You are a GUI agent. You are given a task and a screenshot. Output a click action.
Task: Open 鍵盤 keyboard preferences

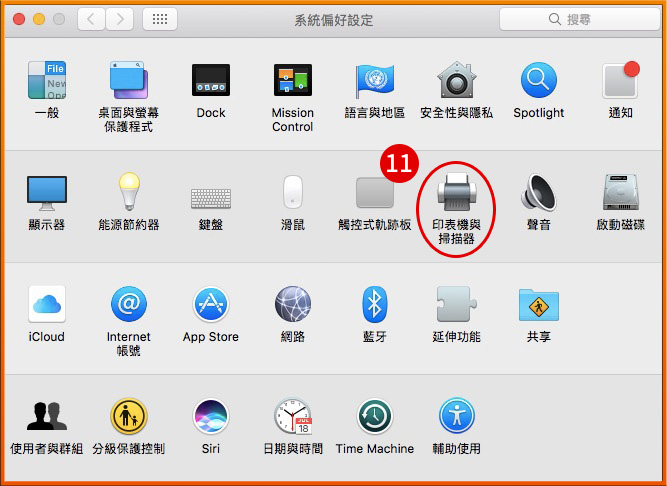[x=211, y=198]
